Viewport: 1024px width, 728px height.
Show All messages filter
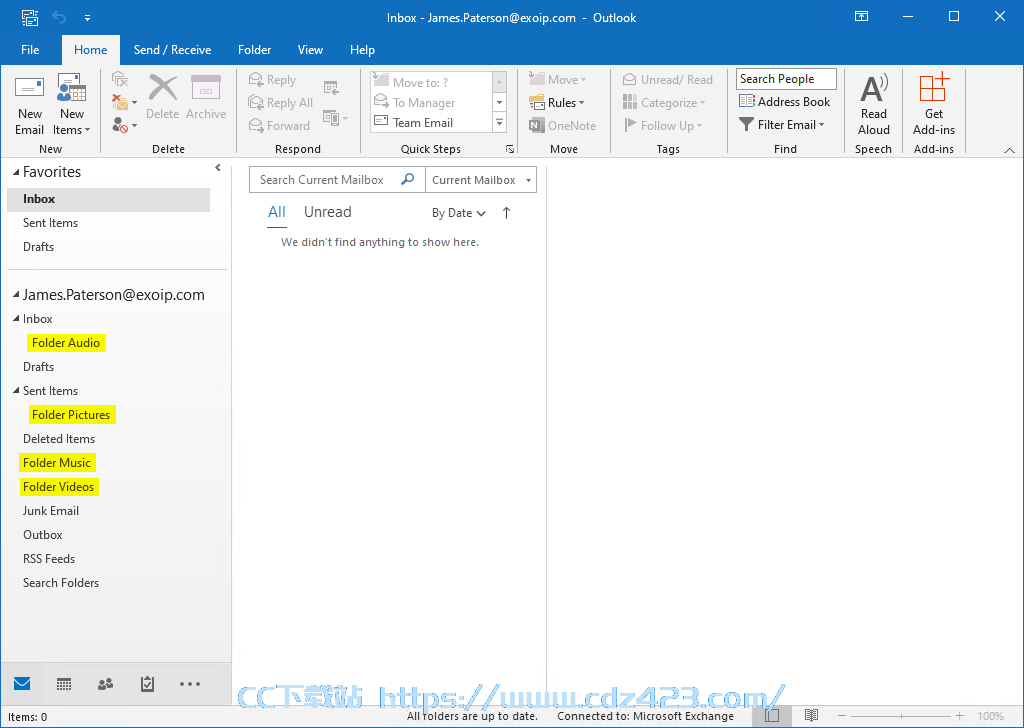[x=277, y=212]
